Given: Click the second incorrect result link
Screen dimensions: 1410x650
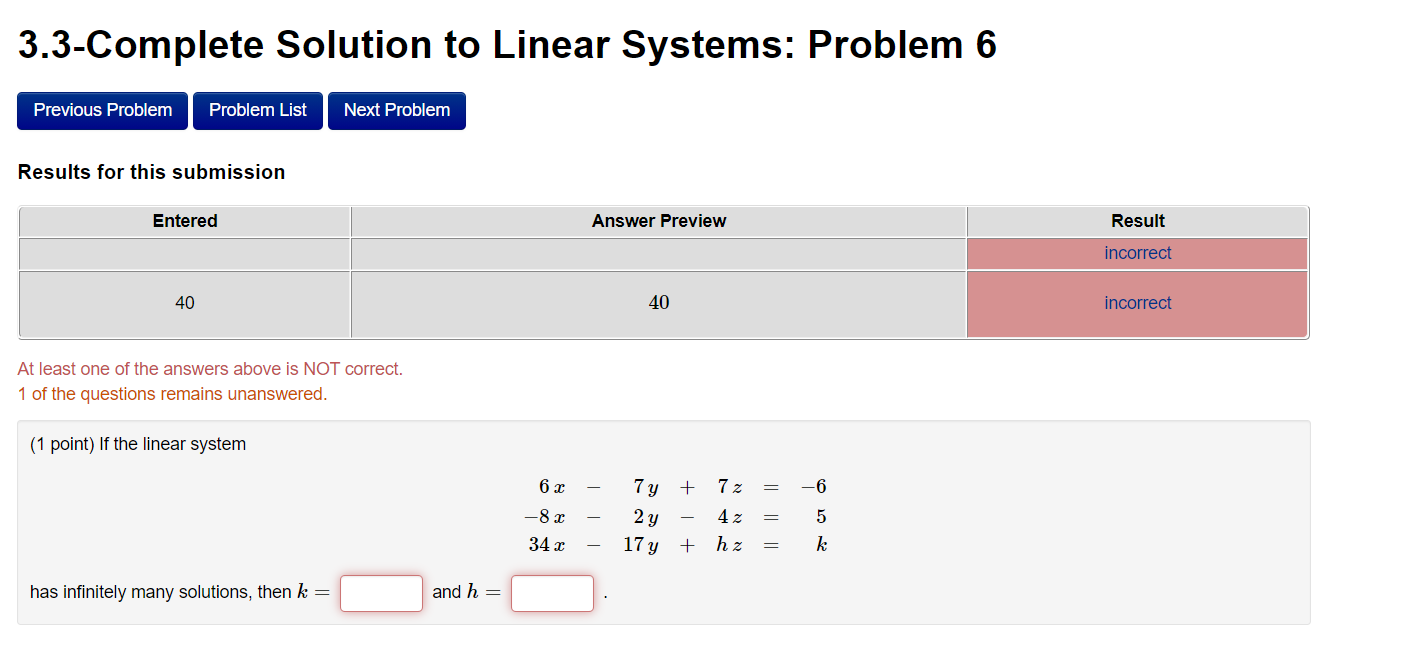Looking at the screenshot, I should 1137,303.
